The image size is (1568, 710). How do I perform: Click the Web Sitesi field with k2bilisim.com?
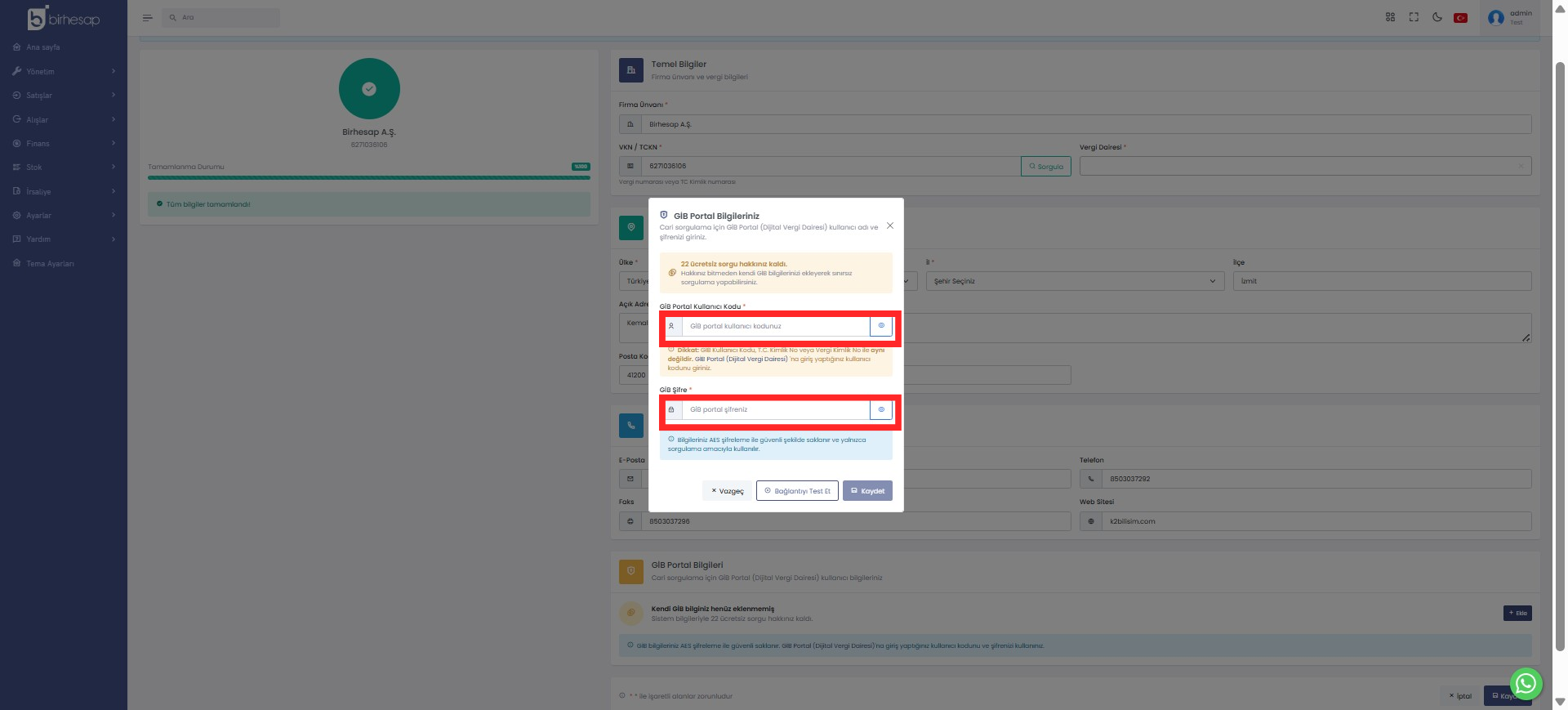tap(1316, 521)
